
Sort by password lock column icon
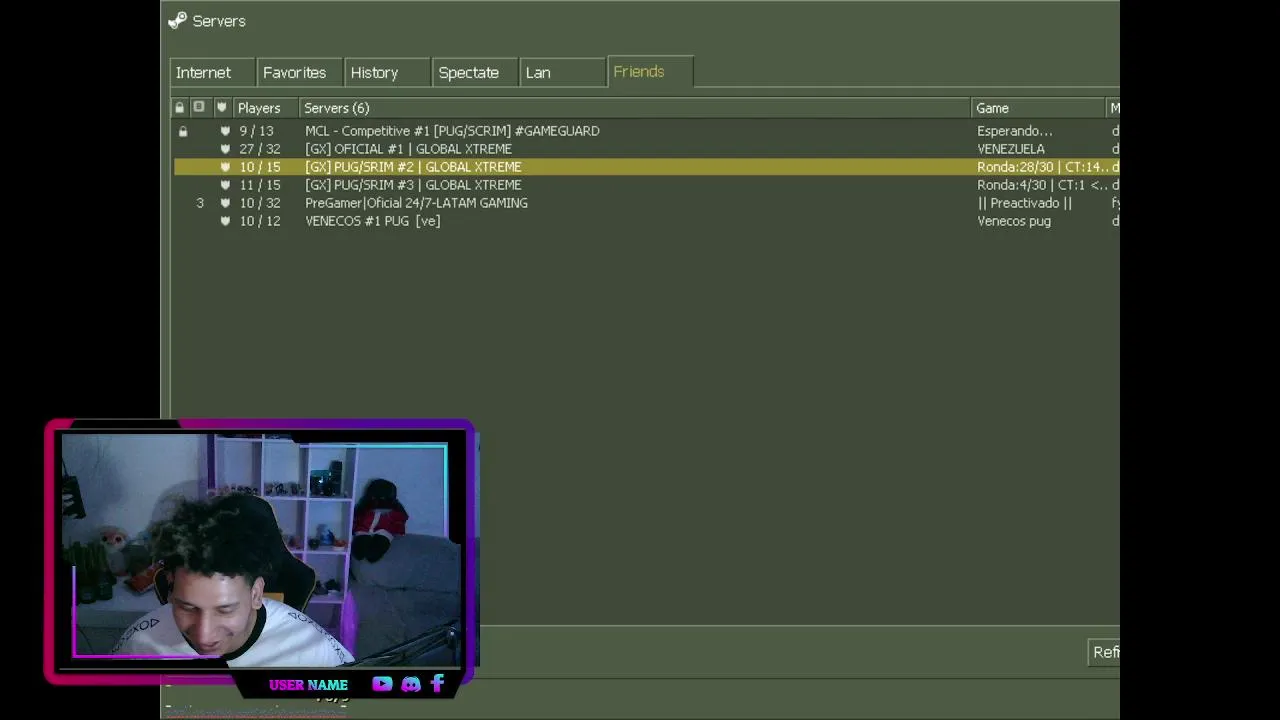(x=180, y=107)
